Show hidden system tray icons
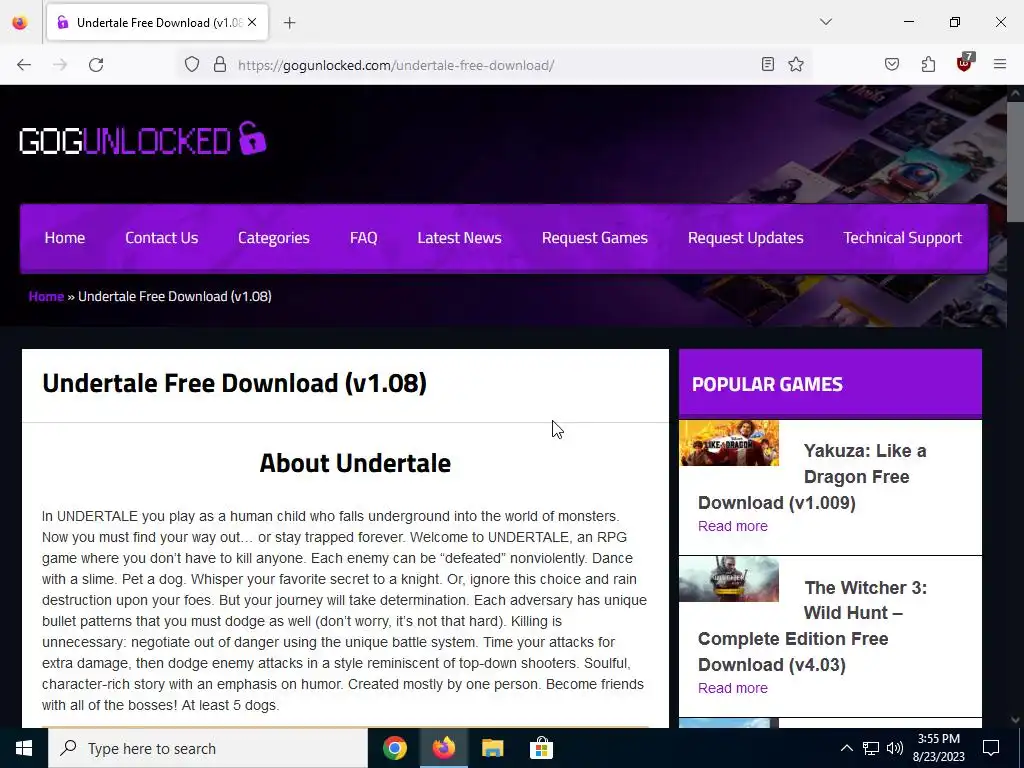1024x768 pixels. pyautogui.click(x=846, y=748)
